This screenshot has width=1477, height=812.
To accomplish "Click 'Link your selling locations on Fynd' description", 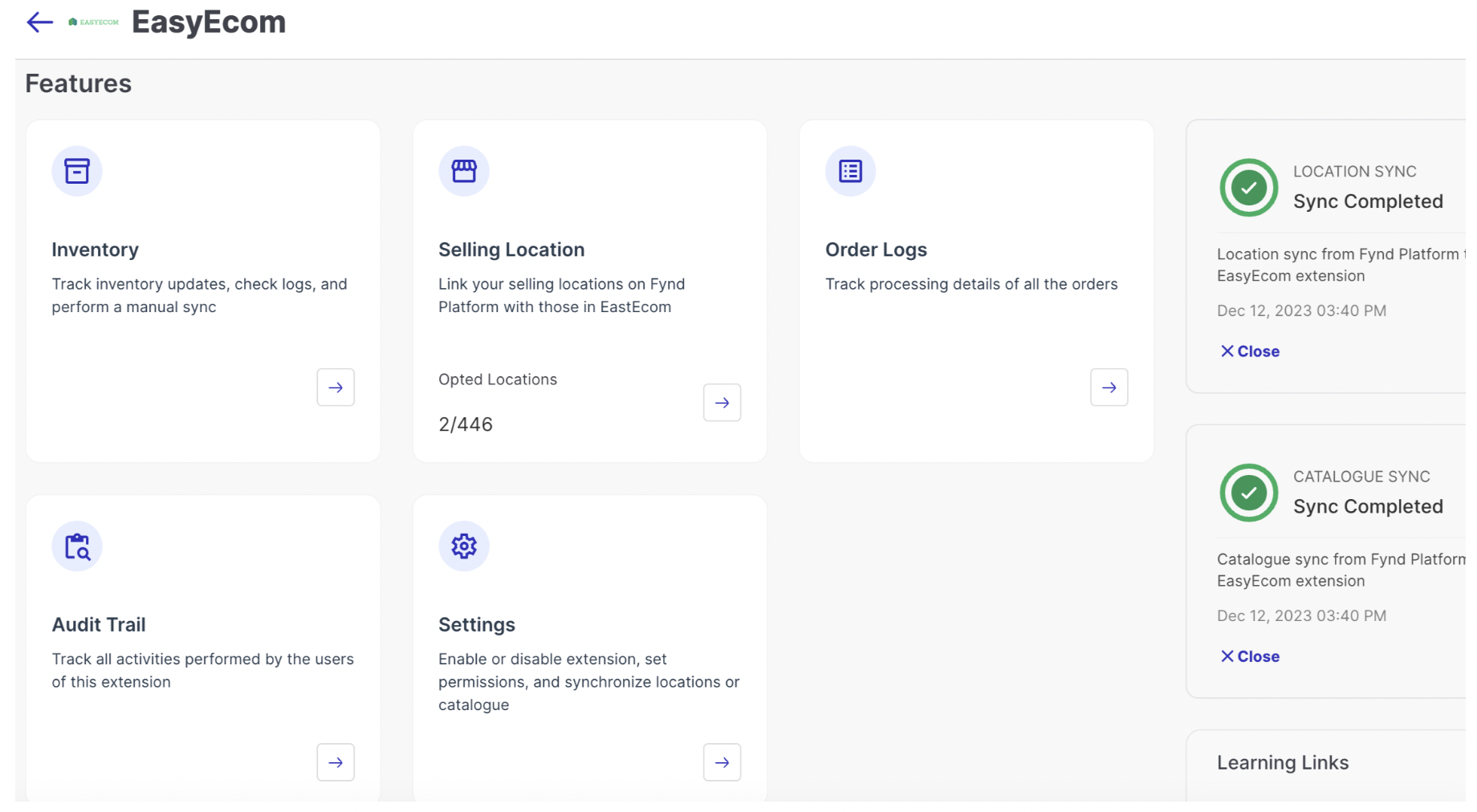I will pyautogui.click(x=561, y=295).
